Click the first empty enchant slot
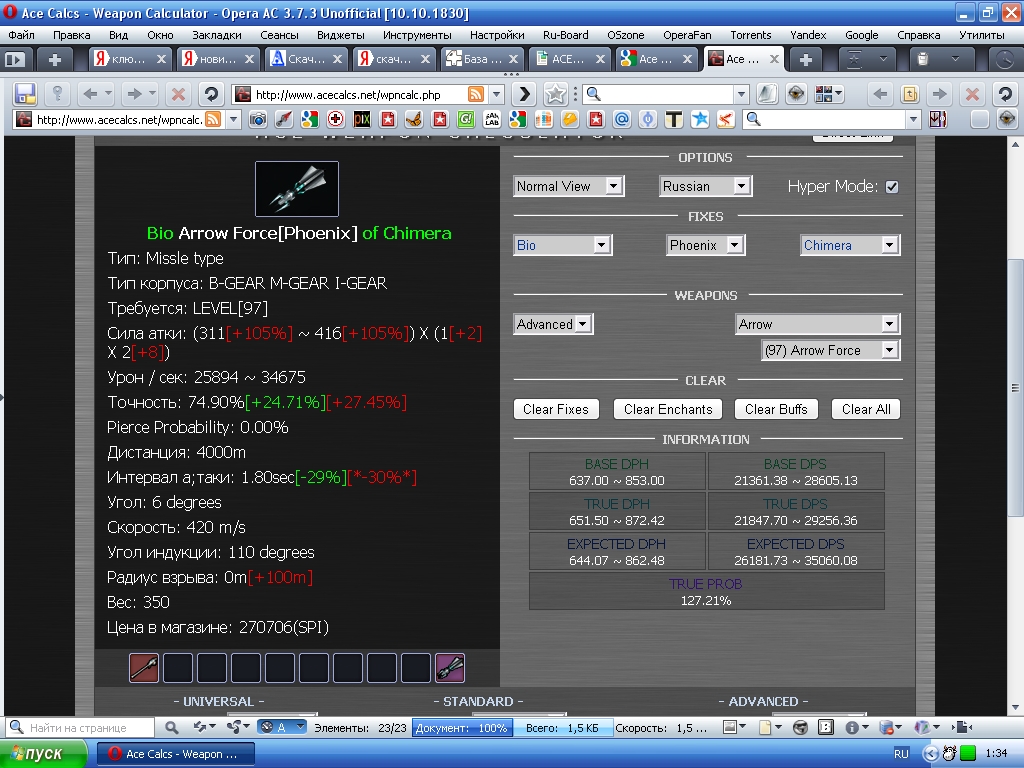 (178, 667)
